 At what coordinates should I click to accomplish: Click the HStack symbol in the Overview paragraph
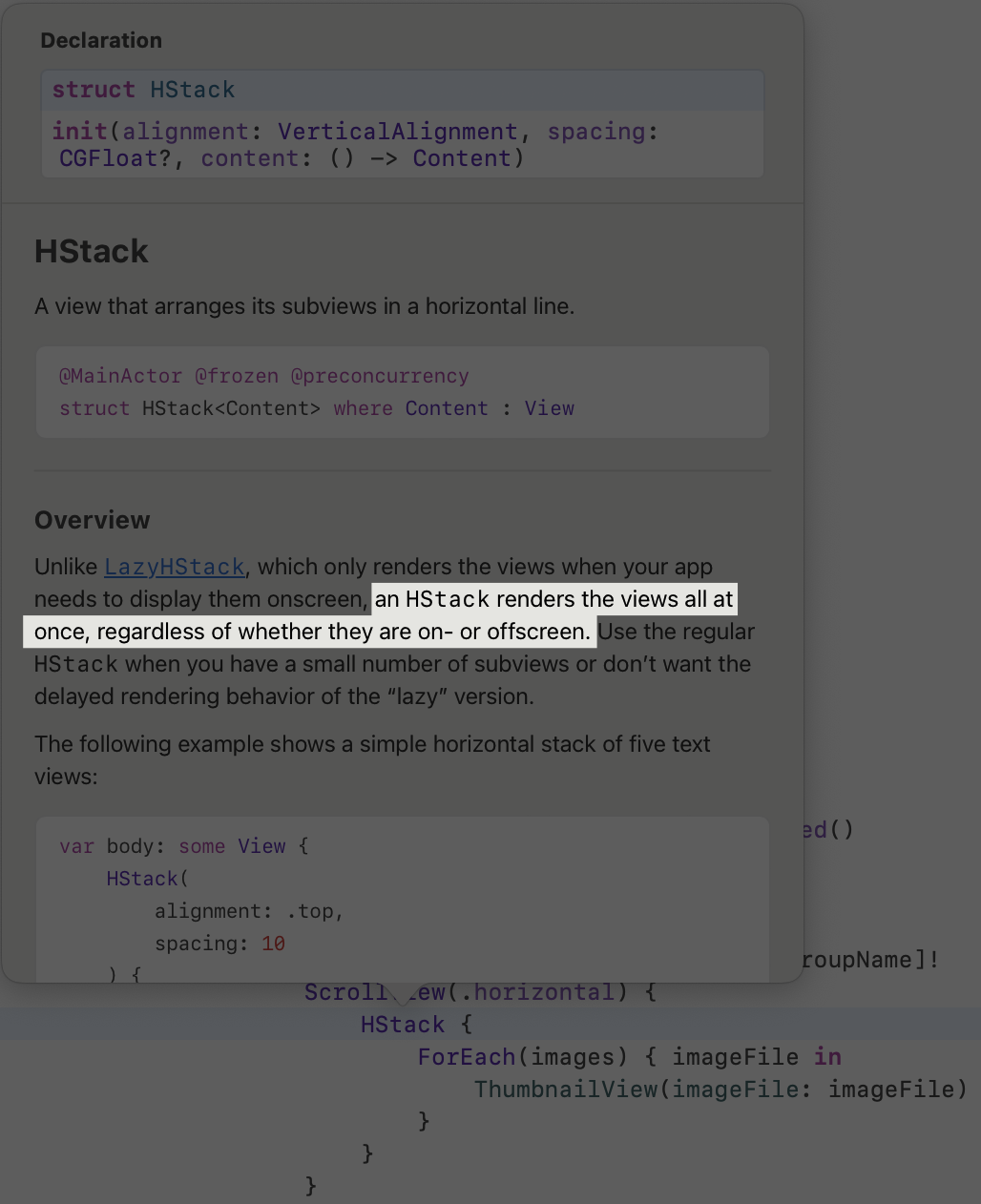pos(444,599)
